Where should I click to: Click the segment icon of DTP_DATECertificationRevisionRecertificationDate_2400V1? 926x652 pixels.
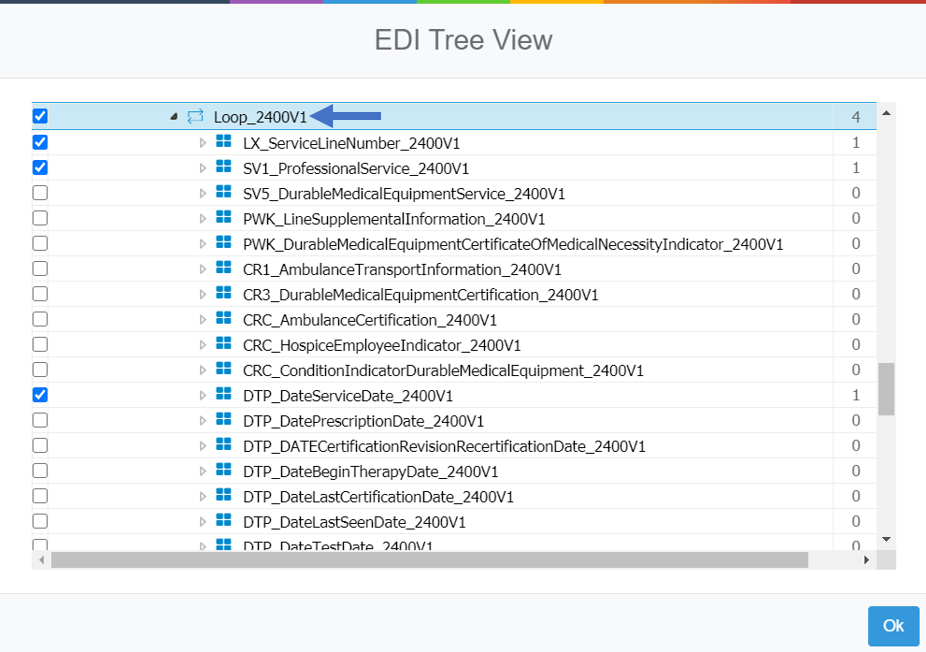[x=224, y=445]
